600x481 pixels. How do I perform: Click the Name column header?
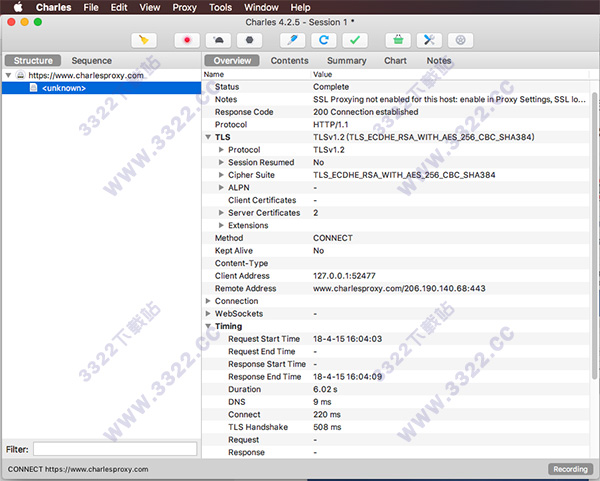[214, 74]
